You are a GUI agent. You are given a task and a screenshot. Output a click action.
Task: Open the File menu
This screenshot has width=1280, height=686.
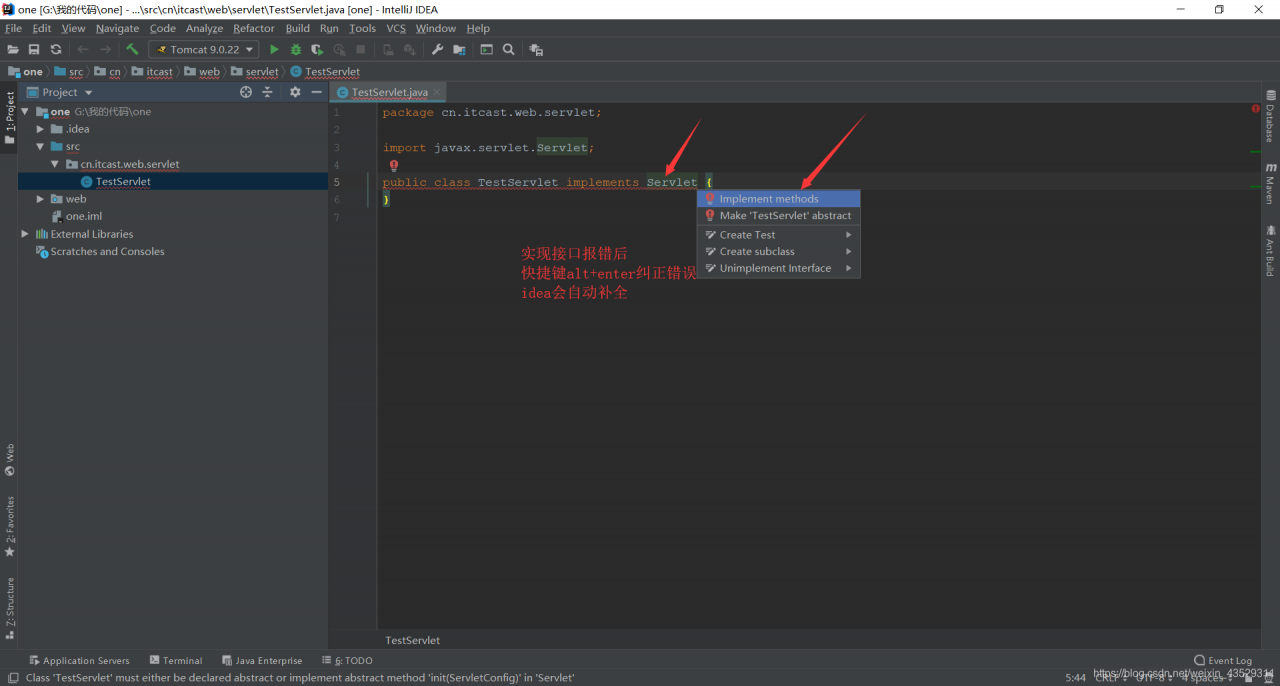(x=13, y=28)
